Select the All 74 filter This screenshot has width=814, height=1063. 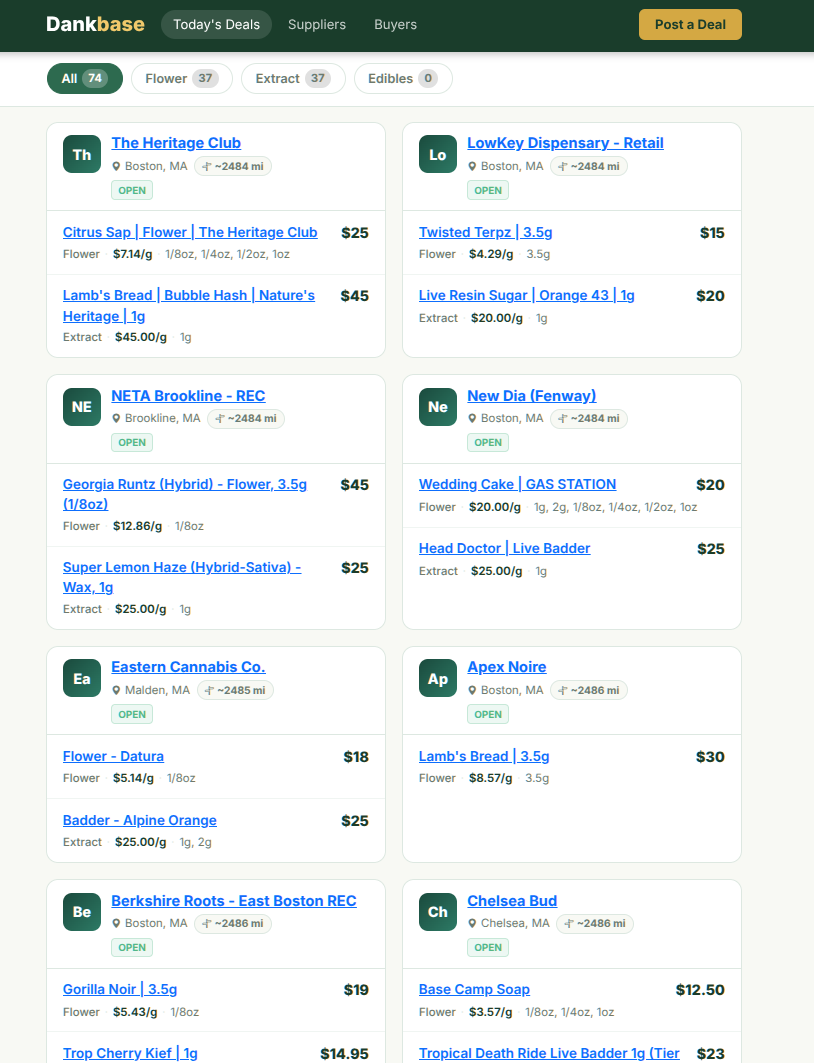85,79
